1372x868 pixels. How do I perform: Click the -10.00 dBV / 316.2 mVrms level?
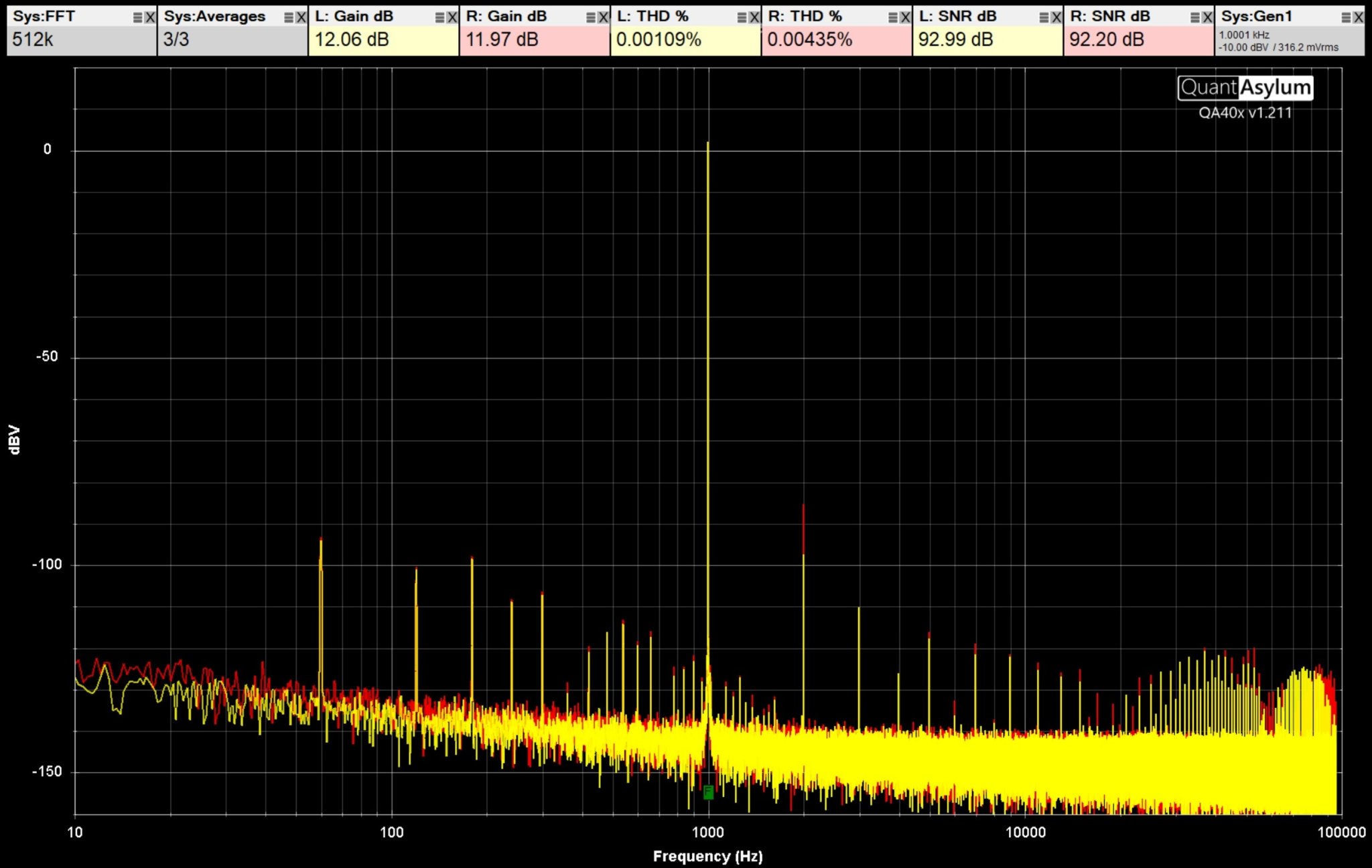click(1279, 48)
